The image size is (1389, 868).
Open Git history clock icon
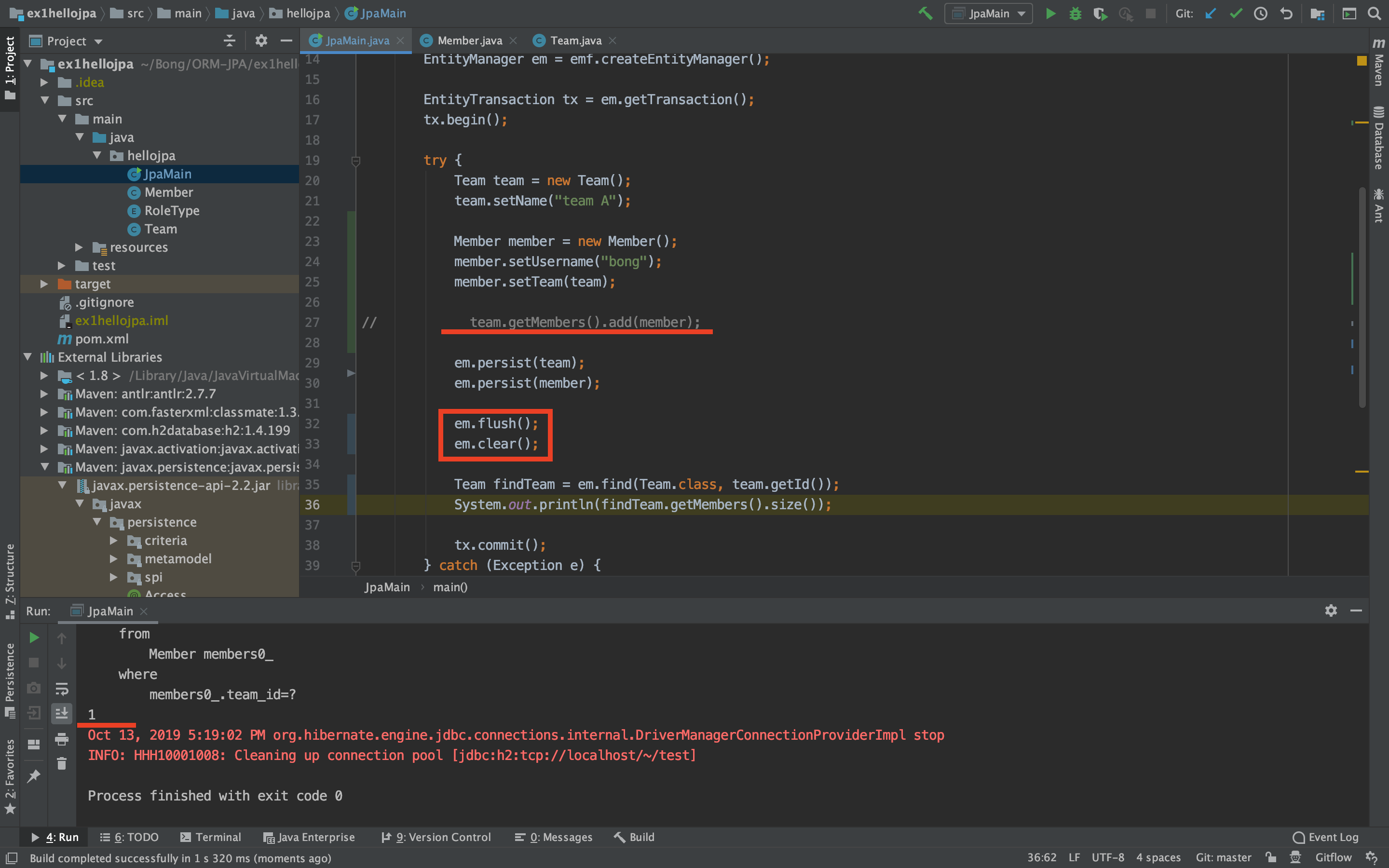1260,13
